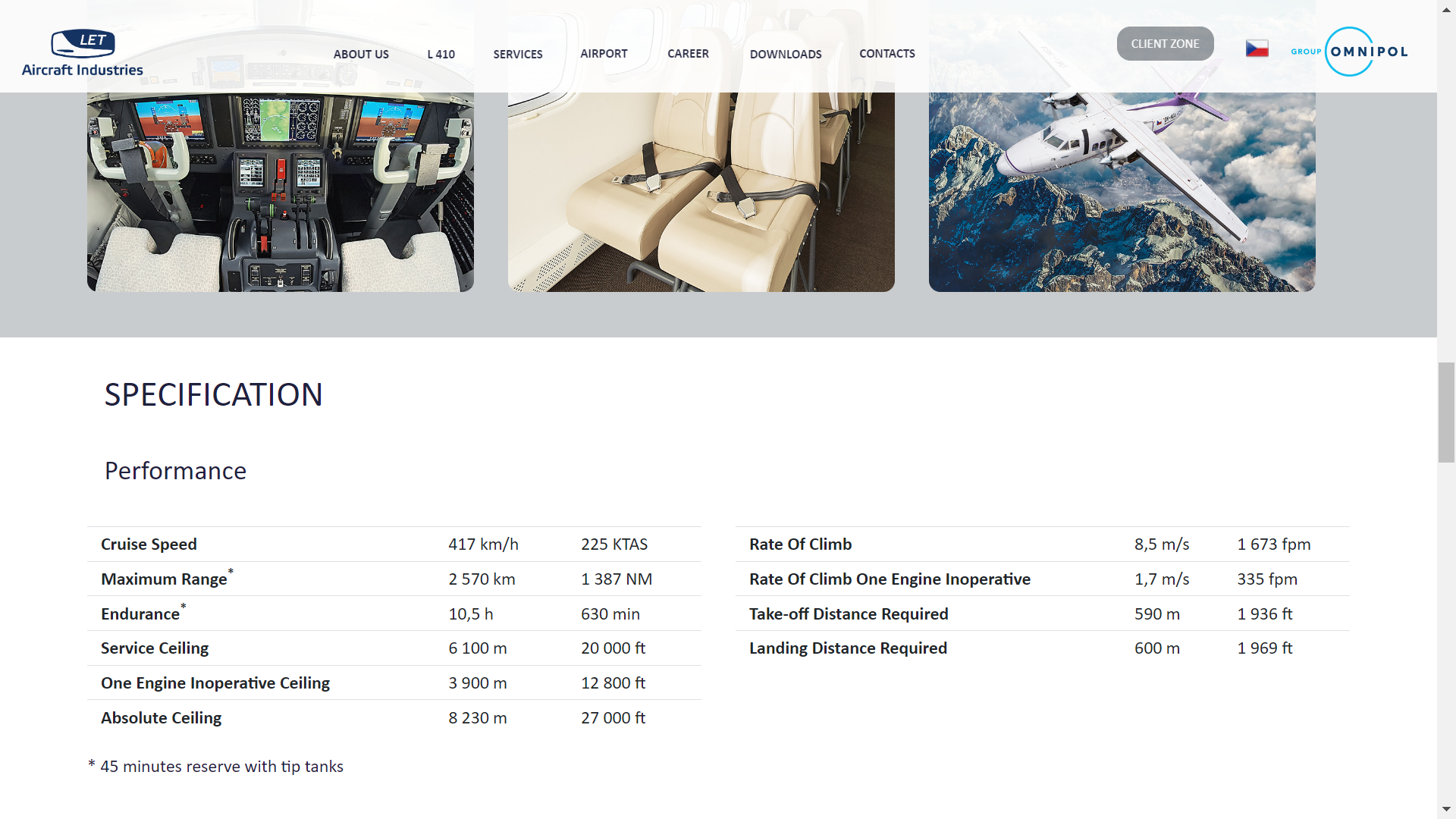
Task: Click the Cruise Speed table row label
Action: (149, 544)
